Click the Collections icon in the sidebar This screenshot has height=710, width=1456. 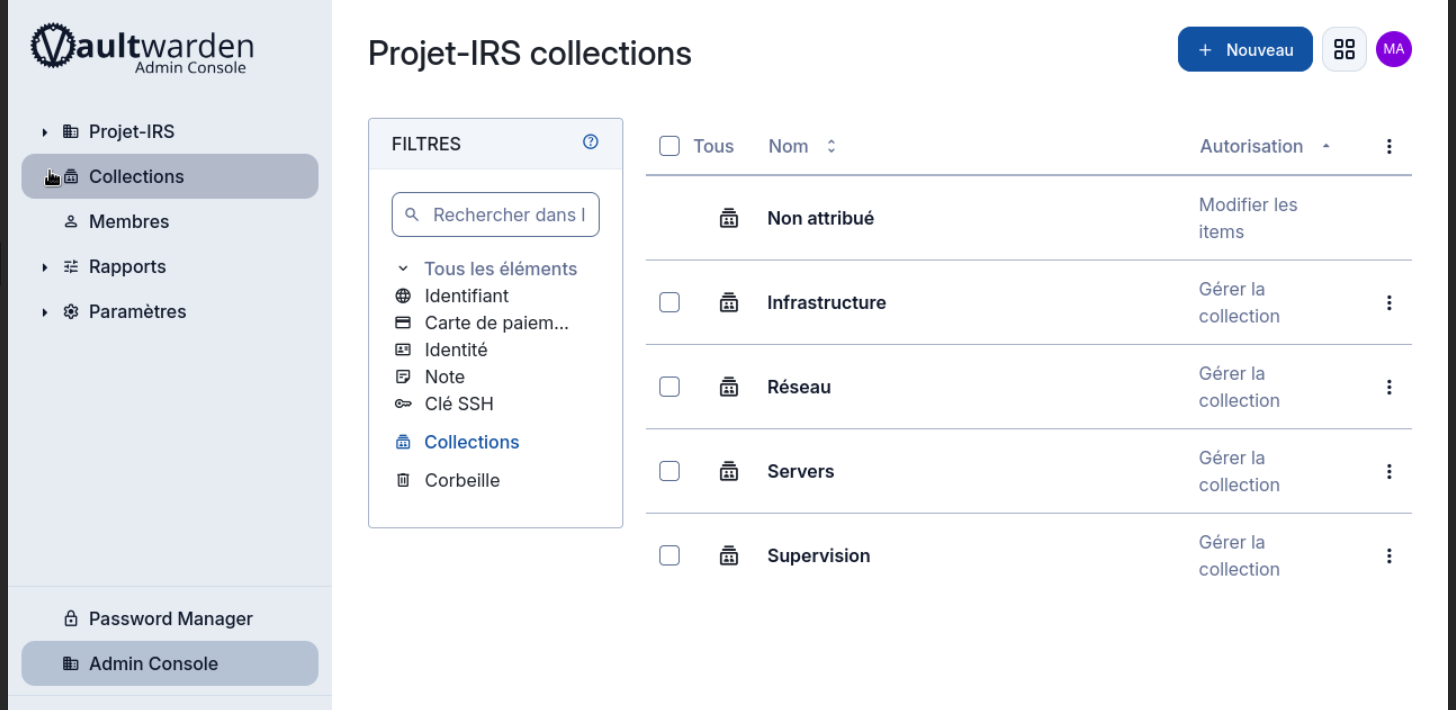coord(70,177)
